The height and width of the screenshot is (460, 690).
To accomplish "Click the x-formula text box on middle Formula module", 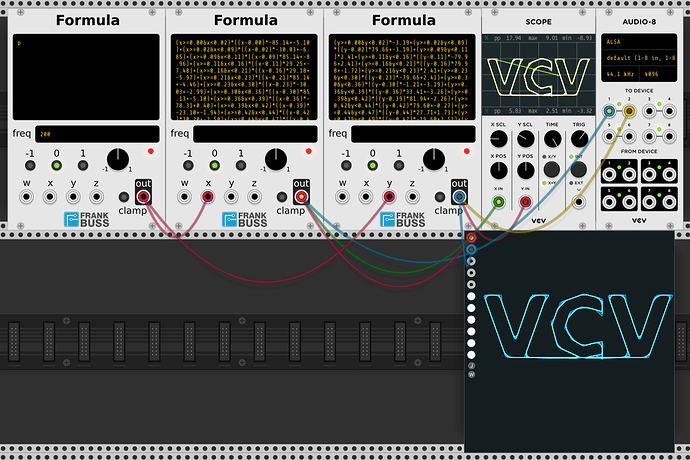I will click(244, 77).
